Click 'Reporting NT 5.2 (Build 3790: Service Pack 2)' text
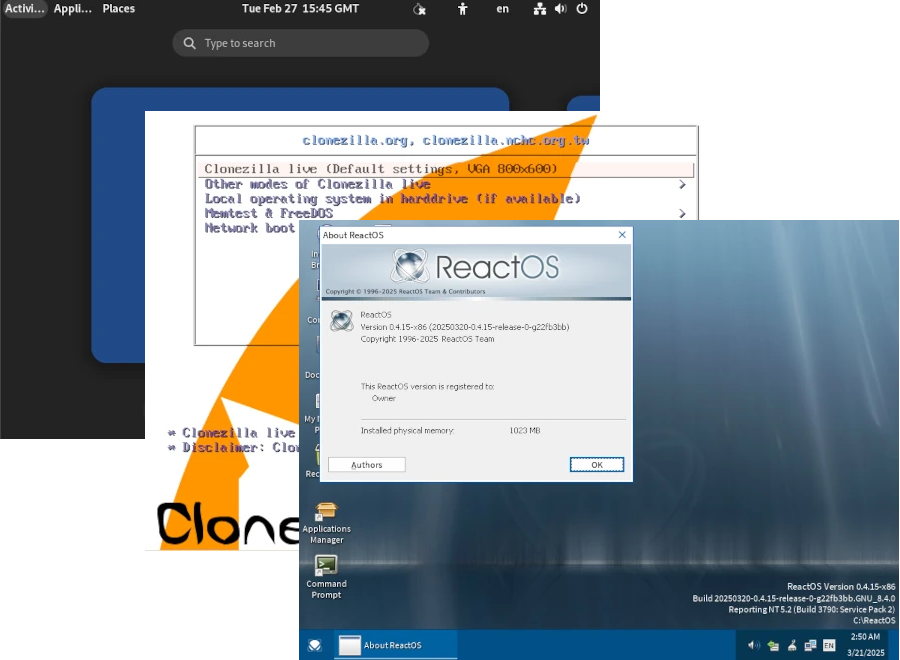 coord(812,609)
